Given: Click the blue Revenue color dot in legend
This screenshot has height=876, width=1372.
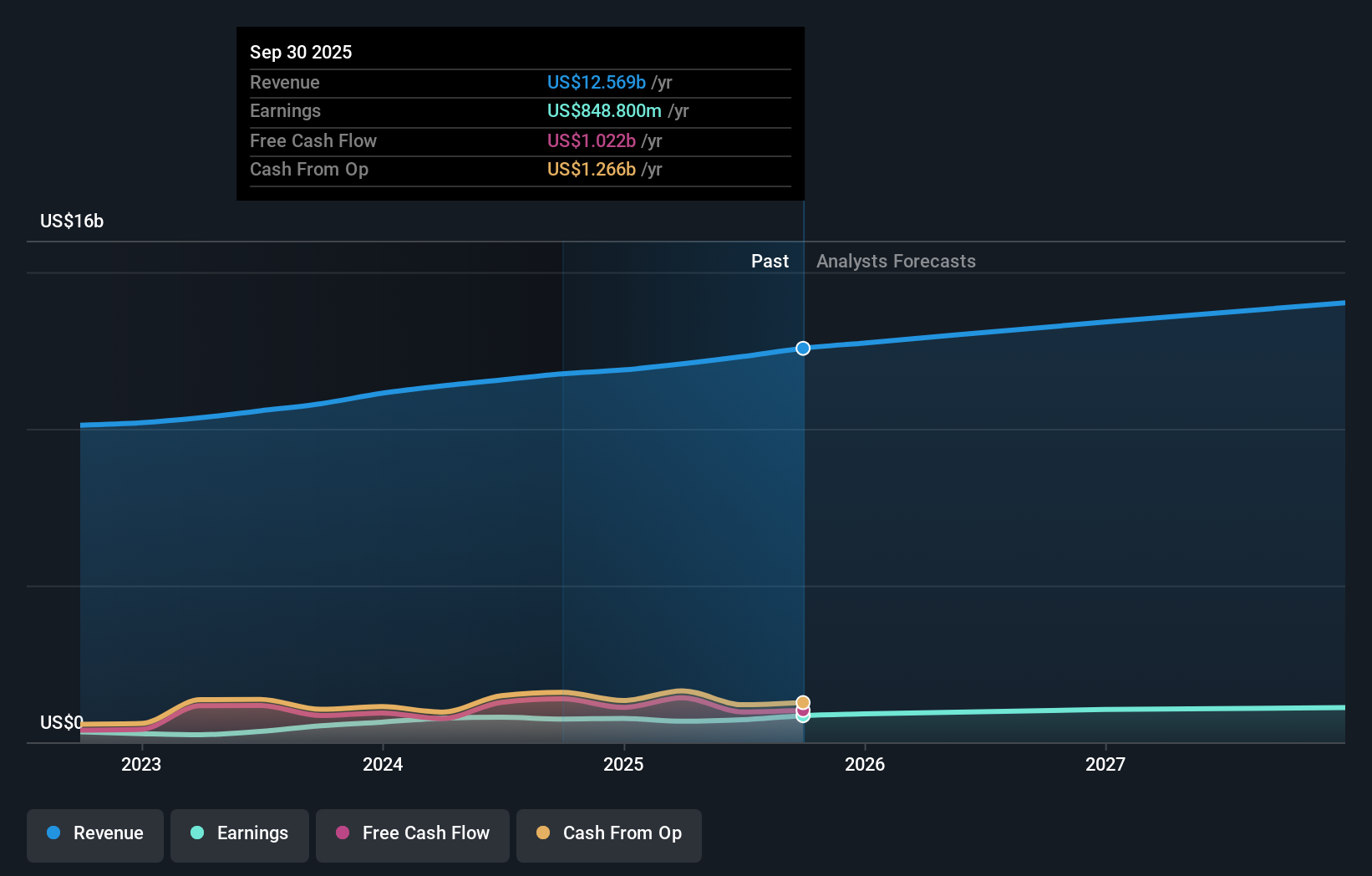Looking at the screenshot, I should point(52,833).
